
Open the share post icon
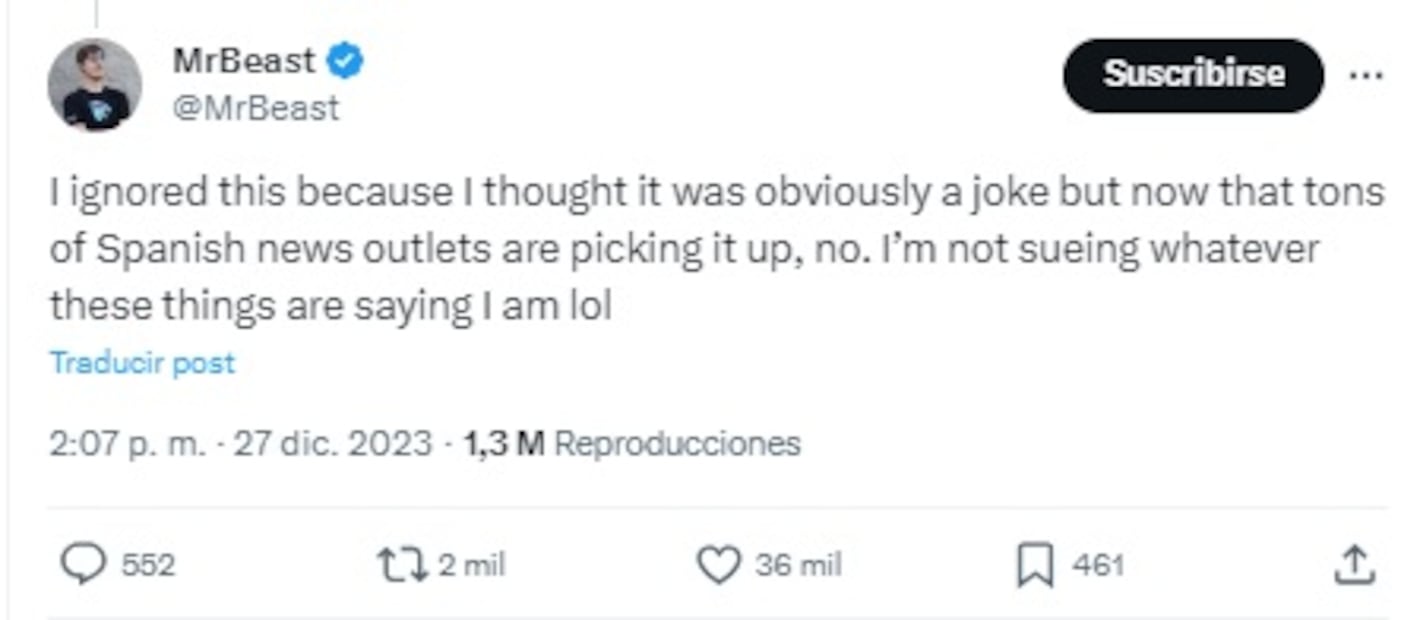(x=1354, y=565)
